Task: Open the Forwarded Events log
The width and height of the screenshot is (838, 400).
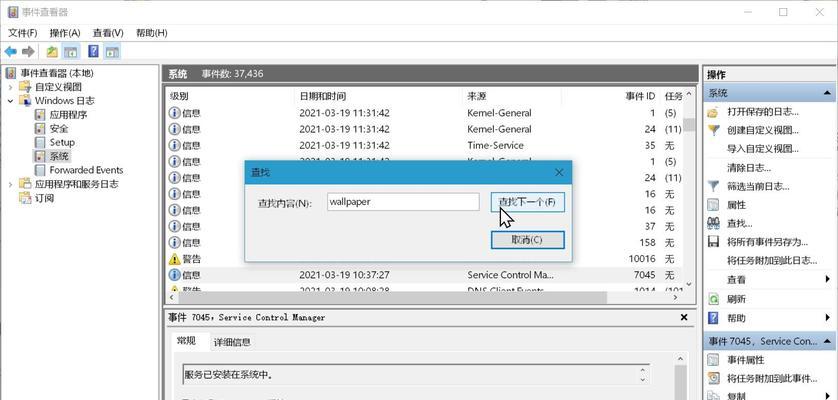Action: tap(86, 170)
